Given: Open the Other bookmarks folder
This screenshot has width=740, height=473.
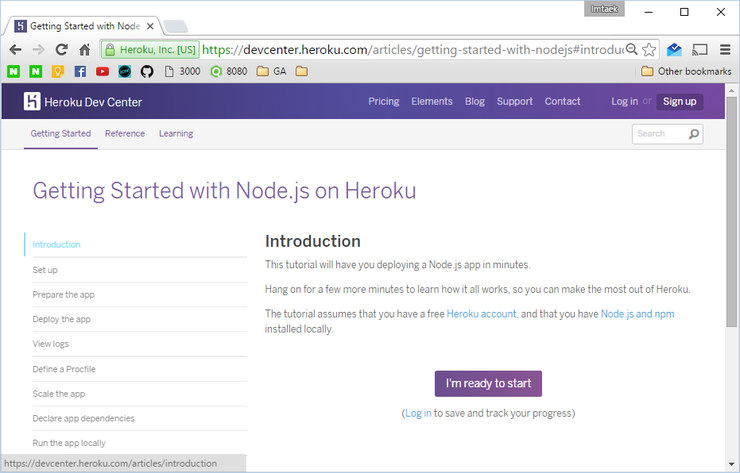Looking at the screenshot, I should (686, 71).
